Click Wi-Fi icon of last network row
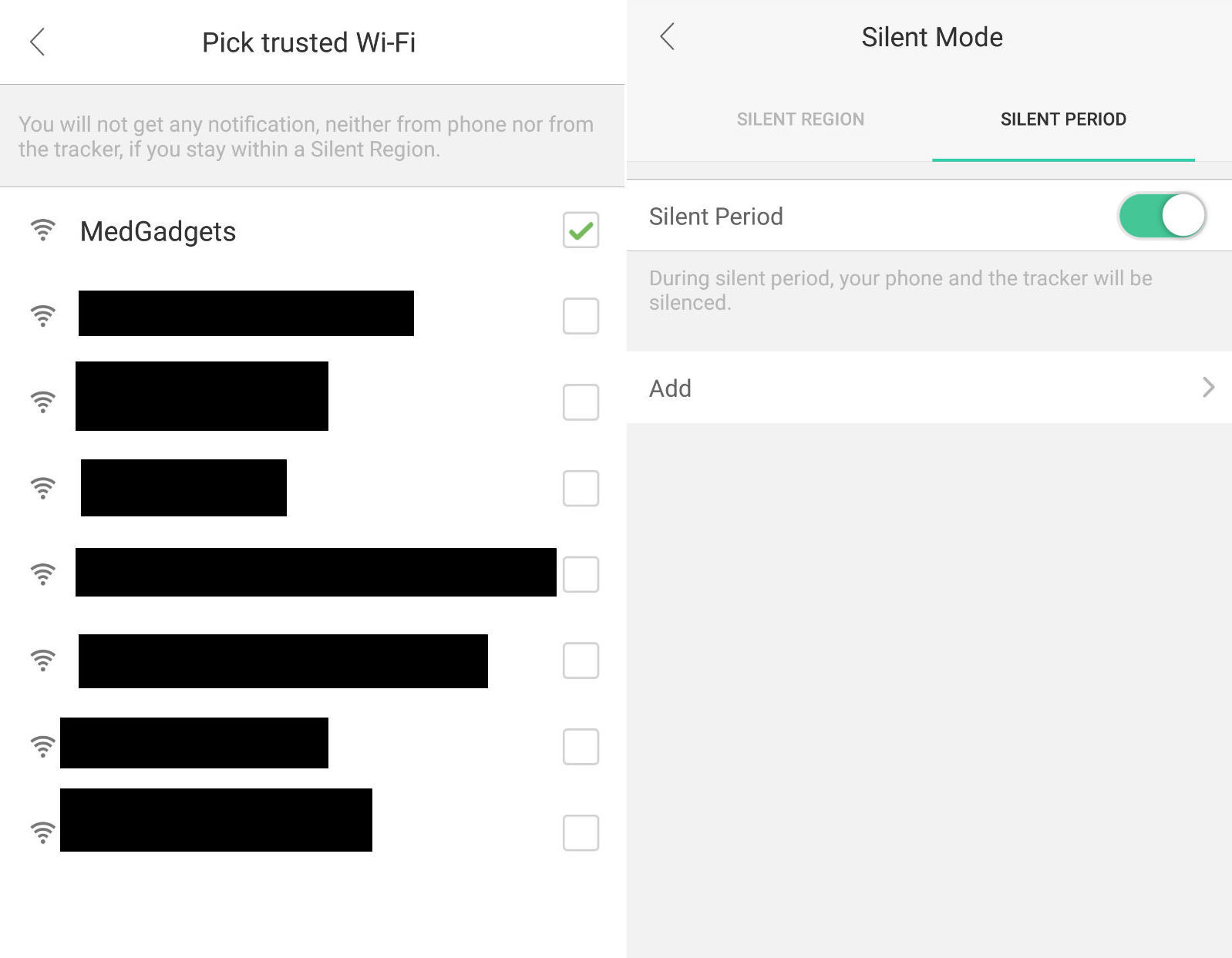The height and width of the screenshot is (958, 1232). [x=43, y=832]
